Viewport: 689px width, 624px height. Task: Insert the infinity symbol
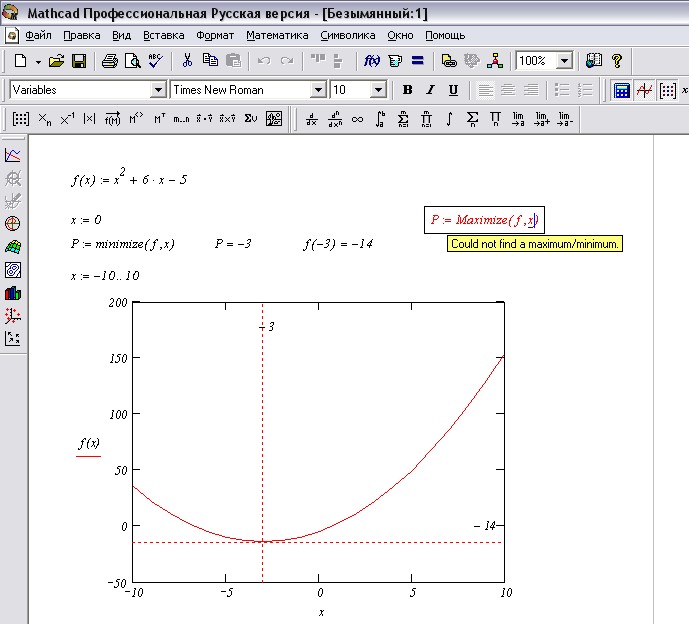click(357, 119)
